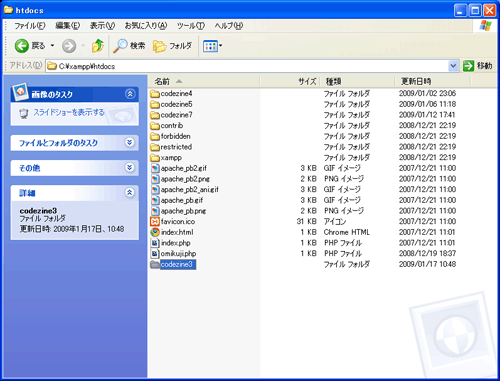Screen dimensions: 500x381
Task: Select the codezine7 folder icon
Action: (155, 115)
